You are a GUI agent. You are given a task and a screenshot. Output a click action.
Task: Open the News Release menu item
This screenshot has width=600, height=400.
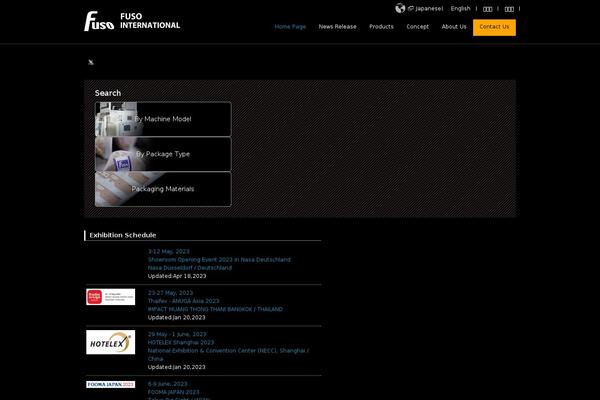tap(338, 27)
